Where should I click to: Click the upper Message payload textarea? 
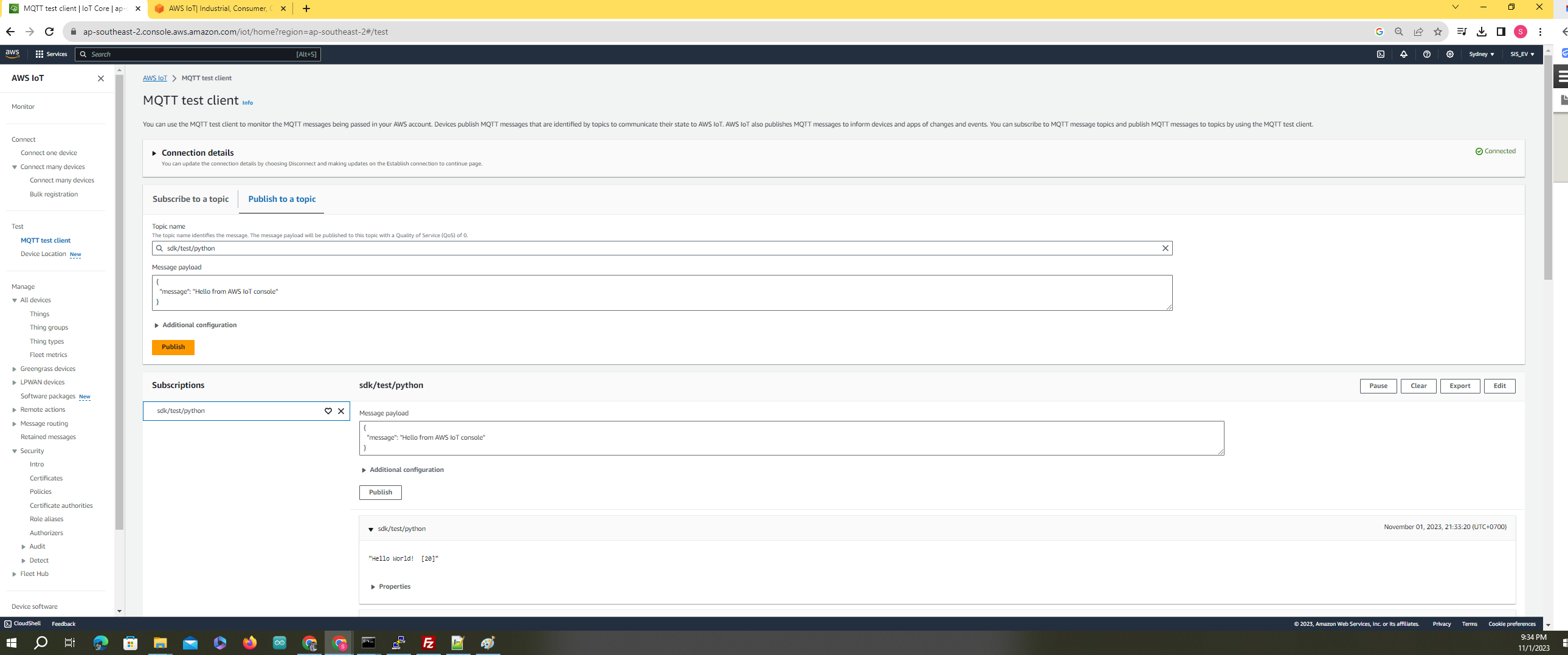[x=661, y=293]
